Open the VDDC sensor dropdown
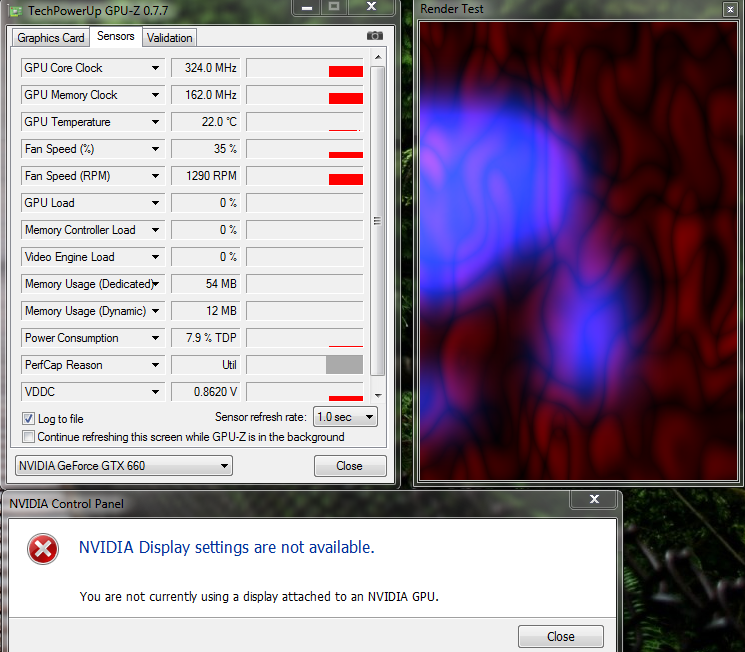 click(155, 392)
